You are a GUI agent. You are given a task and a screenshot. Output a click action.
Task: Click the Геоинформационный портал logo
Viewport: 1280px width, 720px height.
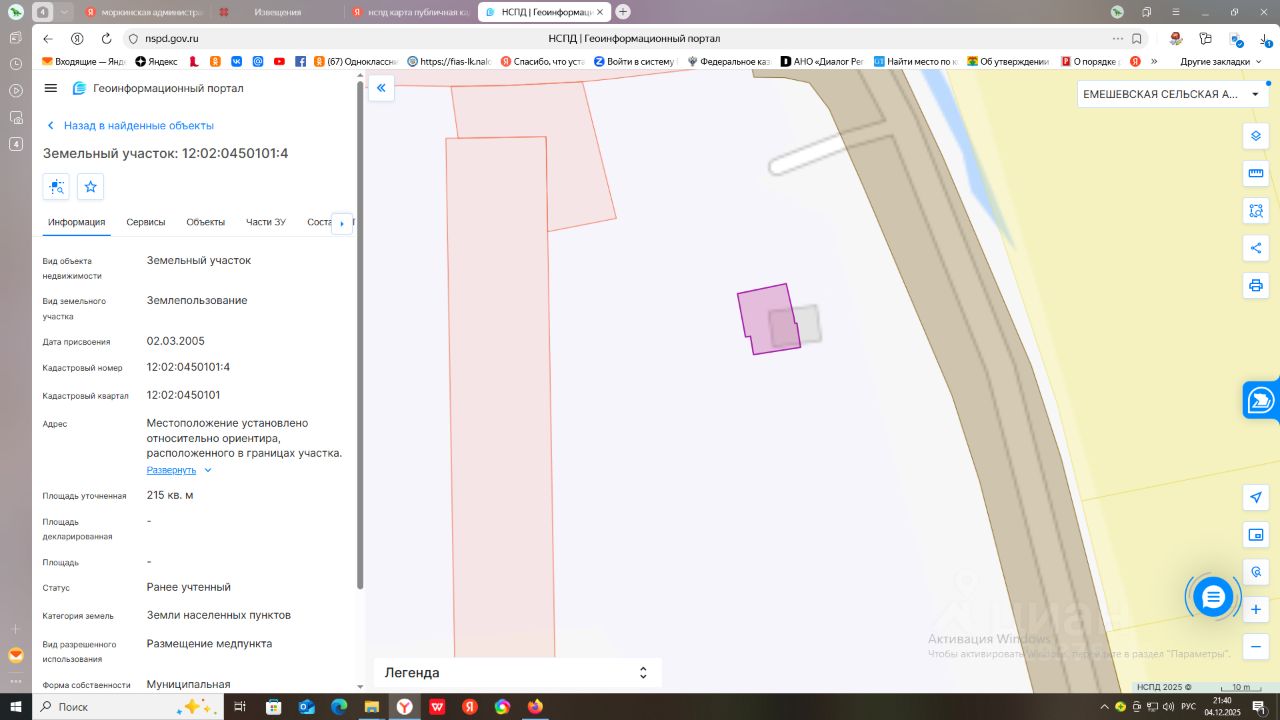tap(158, 88)
